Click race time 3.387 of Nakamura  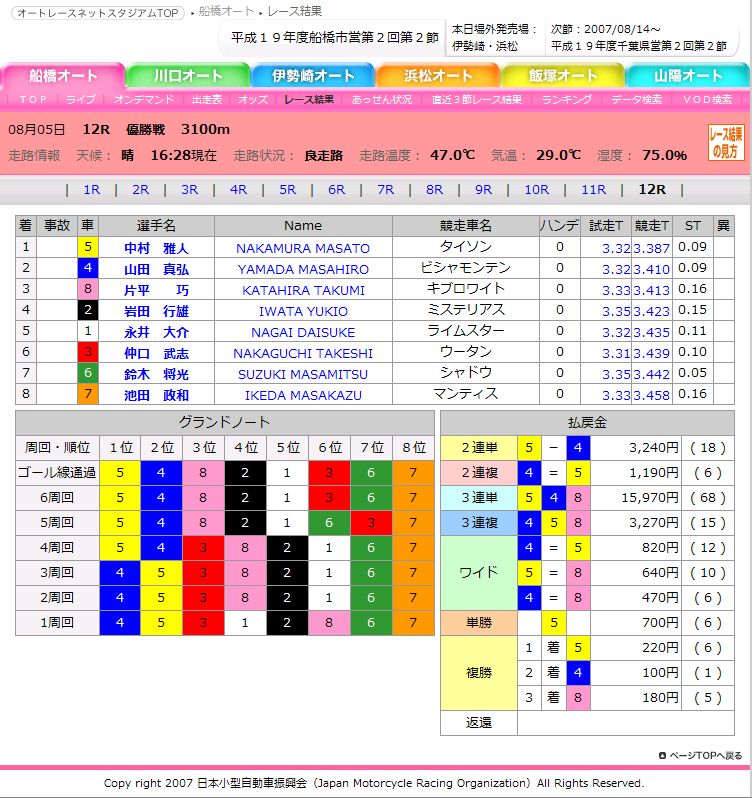point(651,248)
